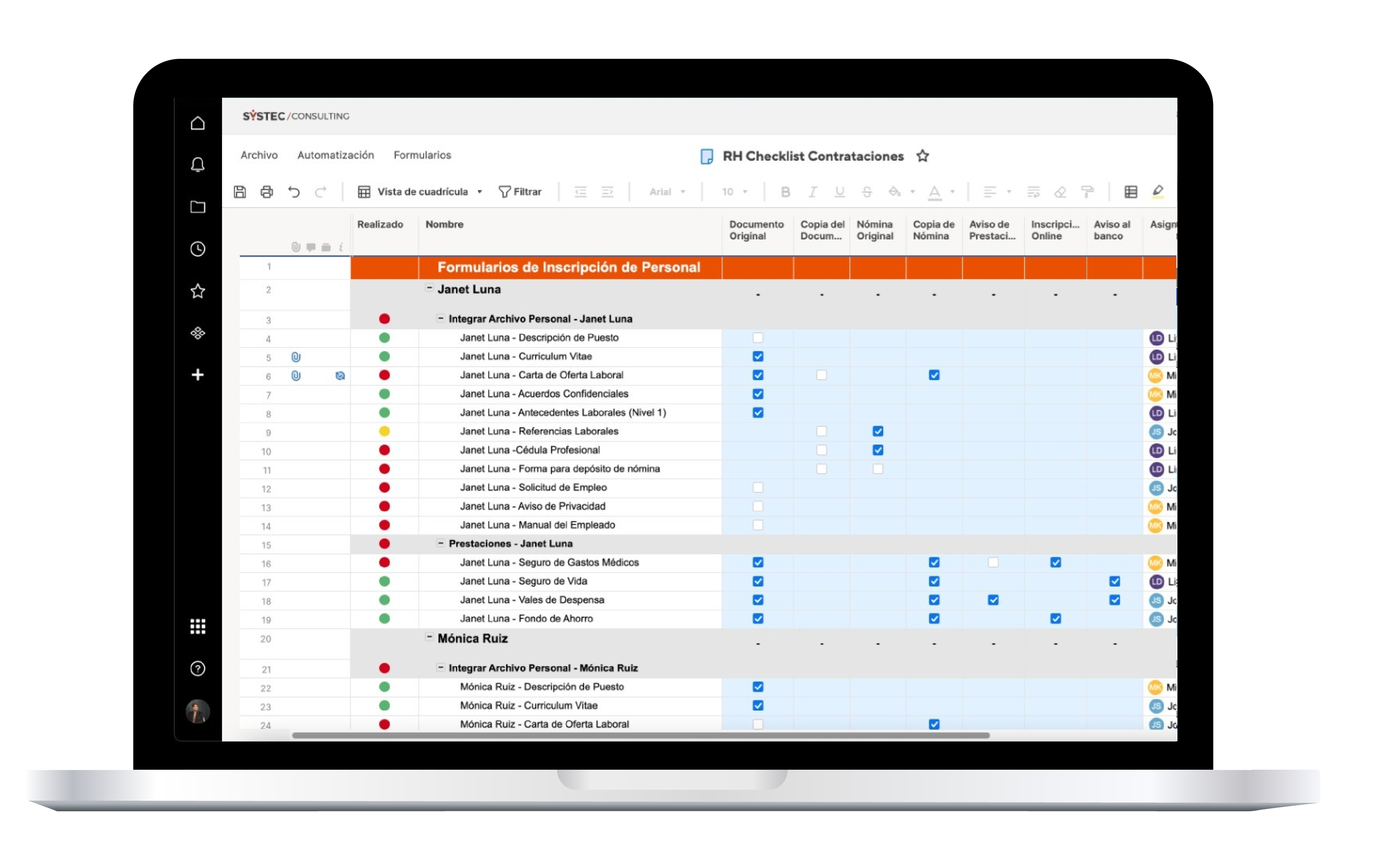Check Aviso de Prestaciones for Seguro Gastos Médicos
The width and height of the screenshot is (1386, 868).
point(993,562)
